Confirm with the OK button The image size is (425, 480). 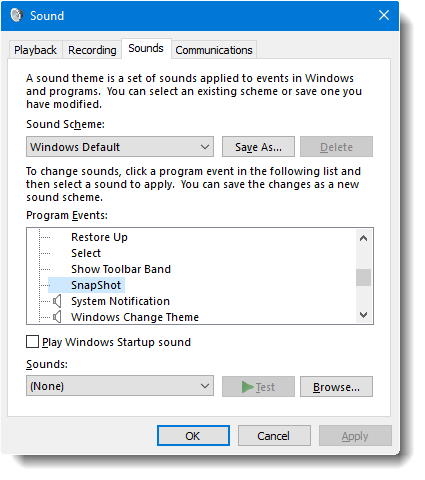[193, 435]
